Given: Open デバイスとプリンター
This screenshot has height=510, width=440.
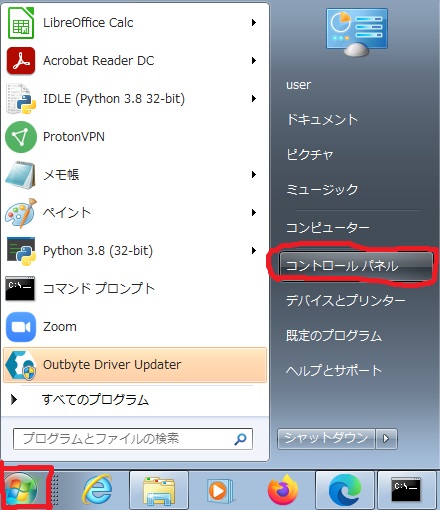Looking at the screenshot, I should click(345, 301).
